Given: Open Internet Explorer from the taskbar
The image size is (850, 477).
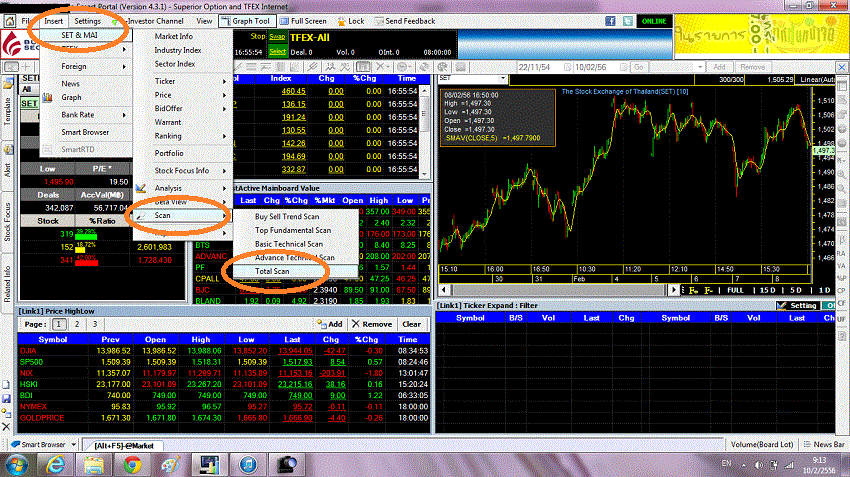Looking at the screenshot, I should [55, 465].
